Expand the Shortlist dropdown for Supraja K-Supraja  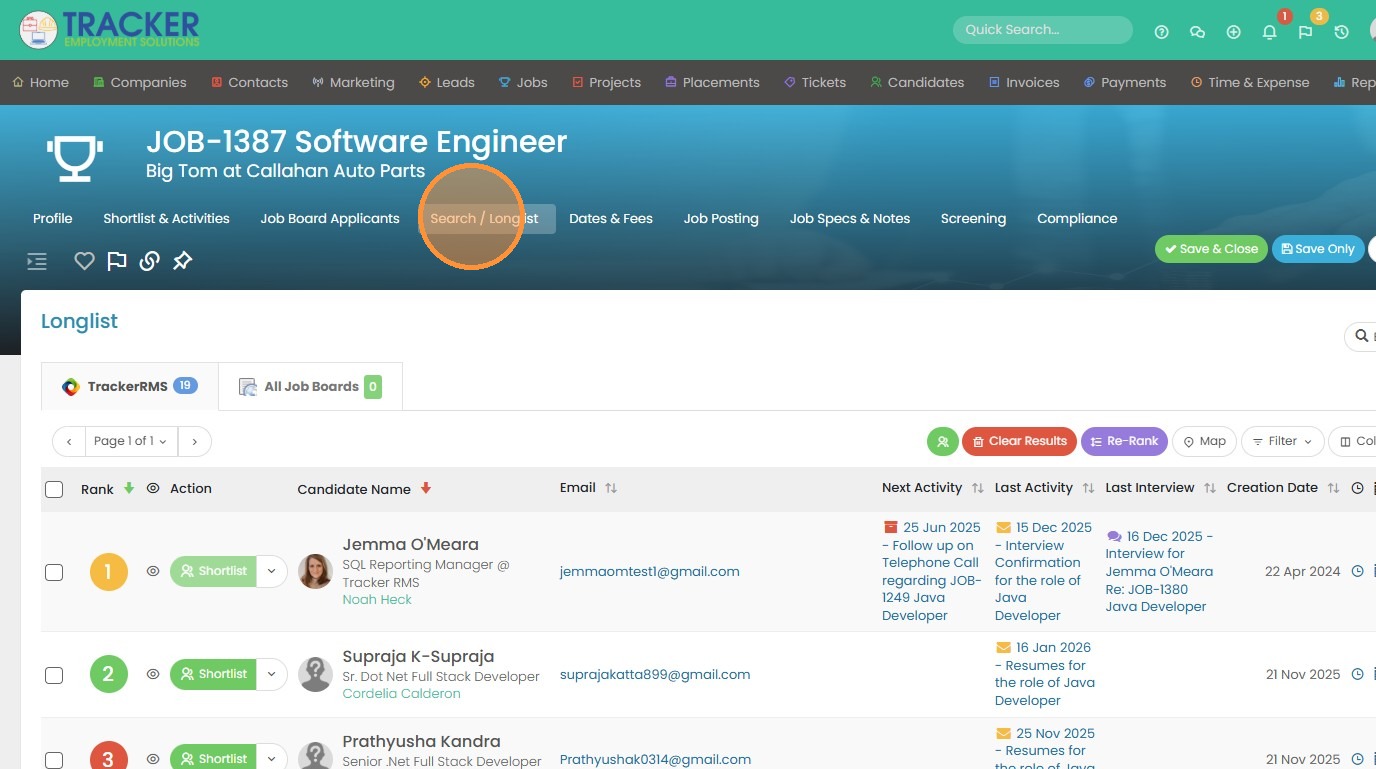click(x=272, y=674)
